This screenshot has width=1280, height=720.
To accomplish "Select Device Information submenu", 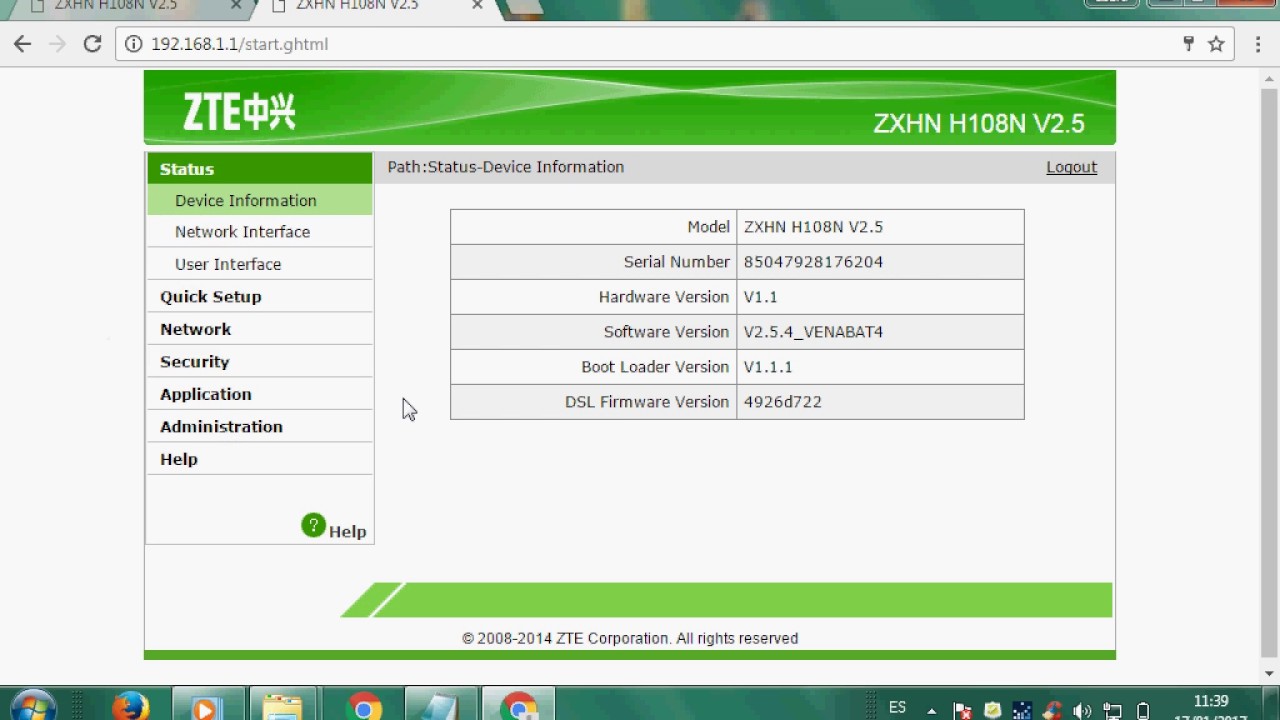I will pyautogui.click(x=260, y=200).
